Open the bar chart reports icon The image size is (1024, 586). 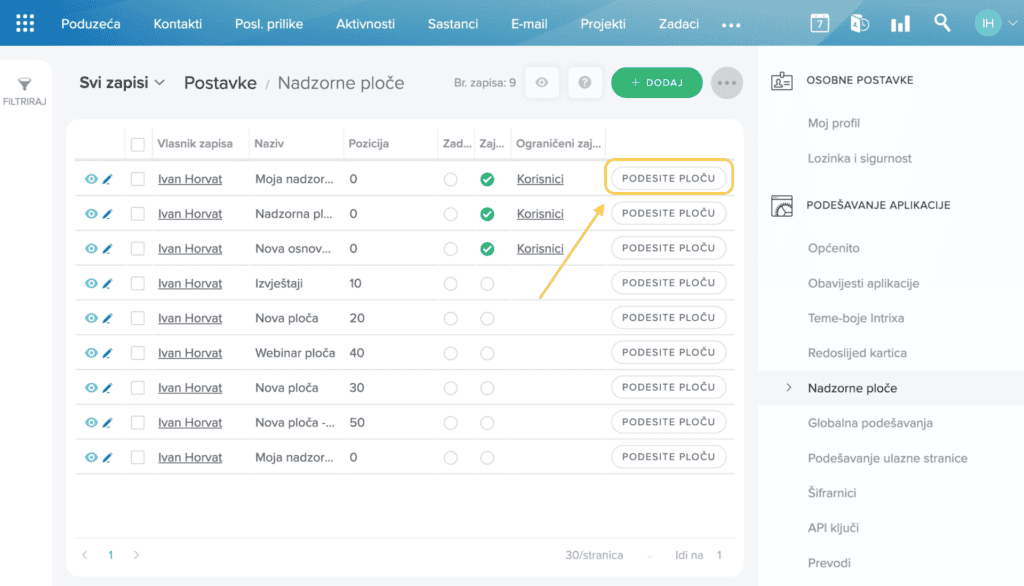point(900,24)
